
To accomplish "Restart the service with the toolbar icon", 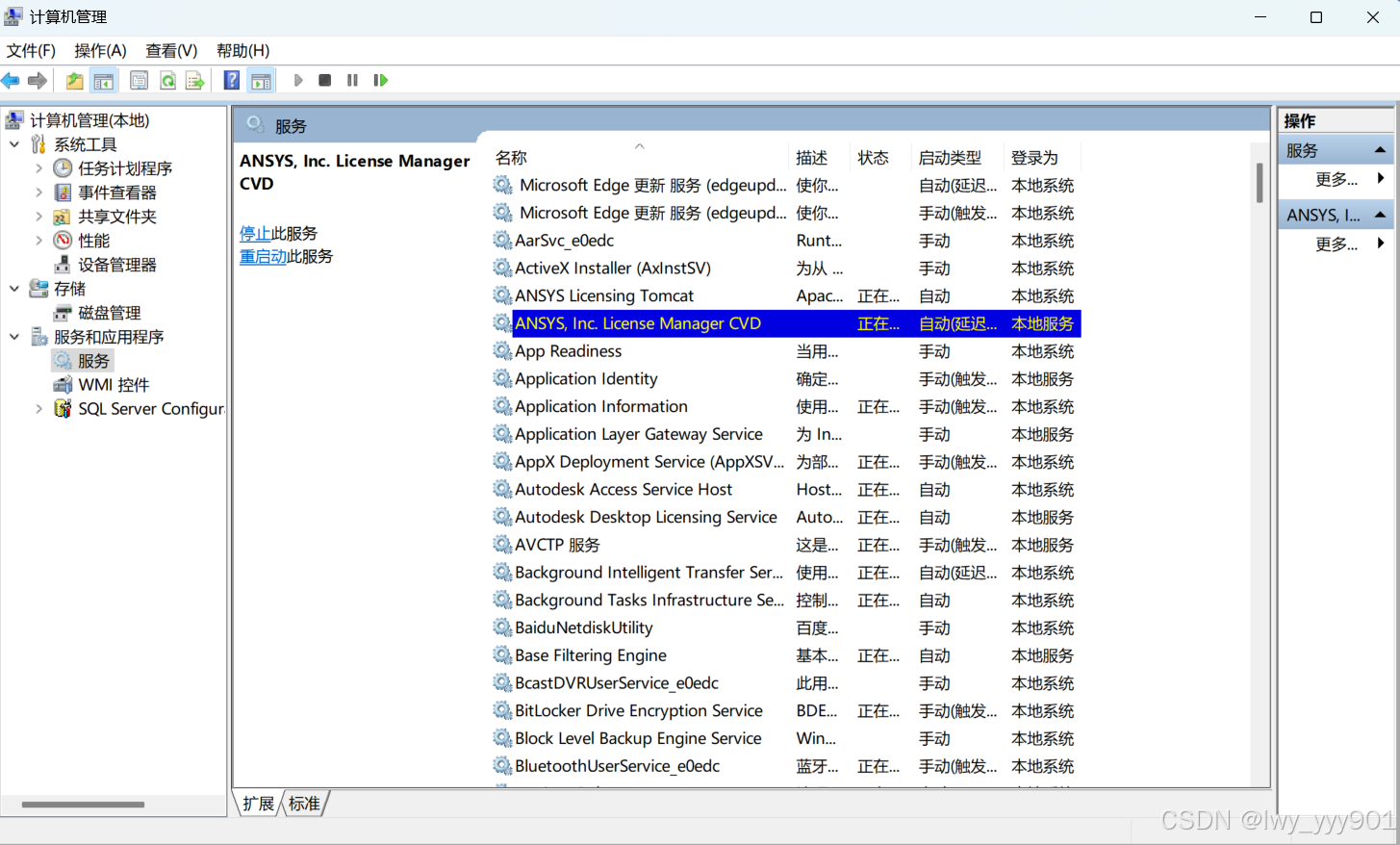I will 381,81.
